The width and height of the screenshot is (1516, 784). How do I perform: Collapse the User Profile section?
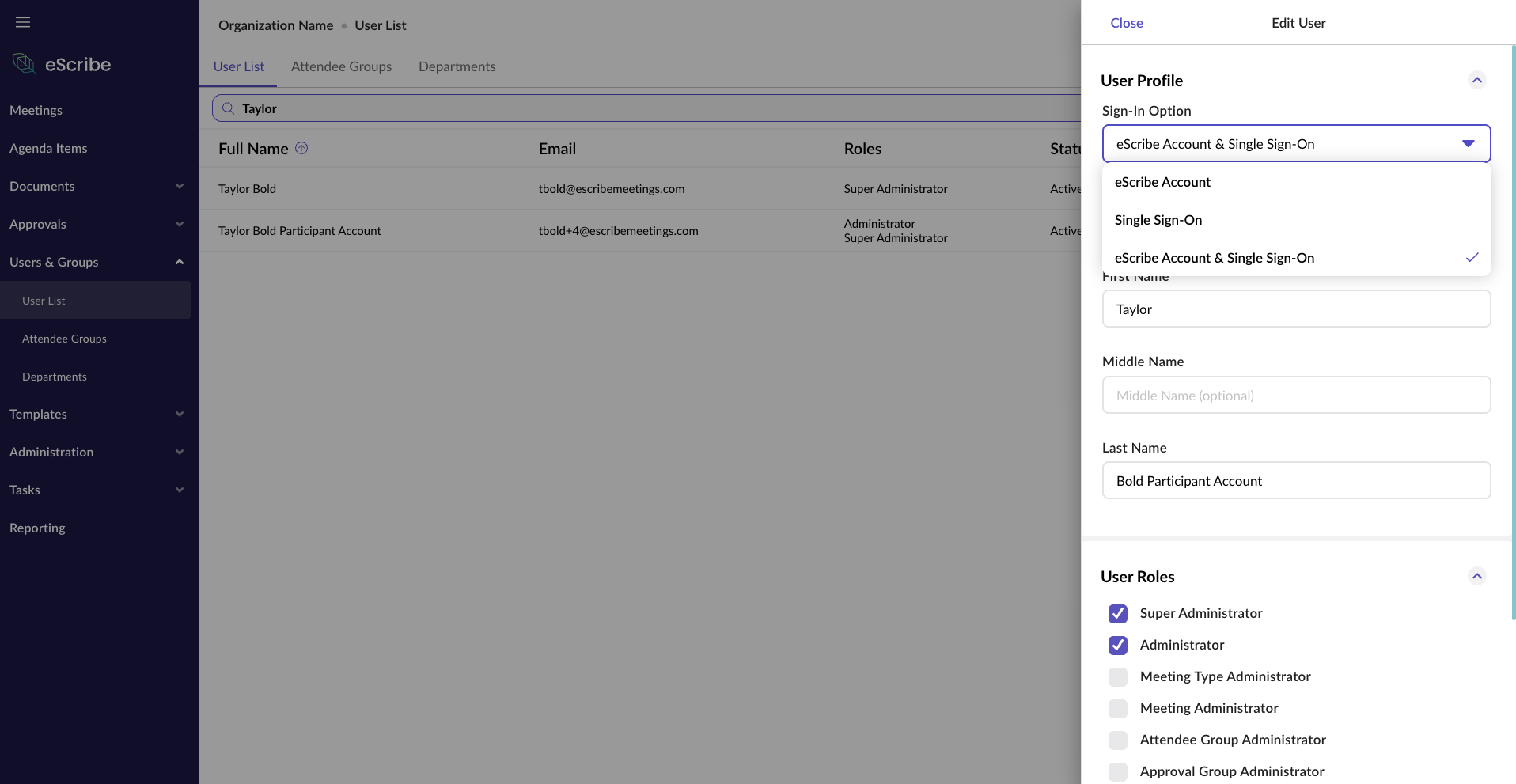click(1476, 80)
